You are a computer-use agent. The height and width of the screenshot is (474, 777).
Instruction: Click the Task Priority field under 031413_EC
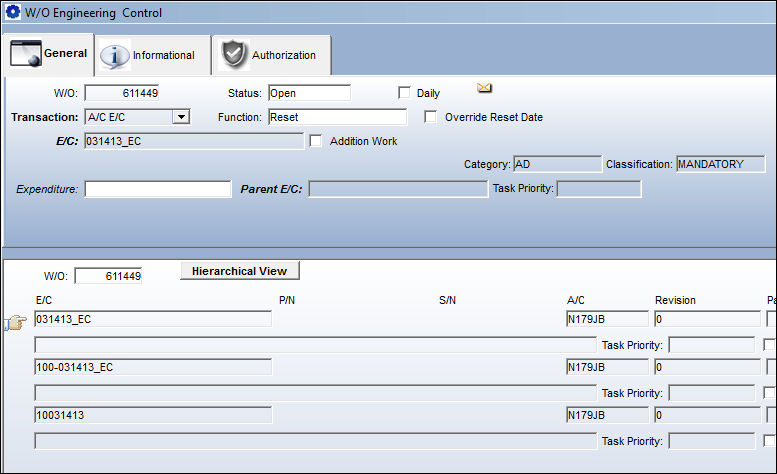coord(712,345)
